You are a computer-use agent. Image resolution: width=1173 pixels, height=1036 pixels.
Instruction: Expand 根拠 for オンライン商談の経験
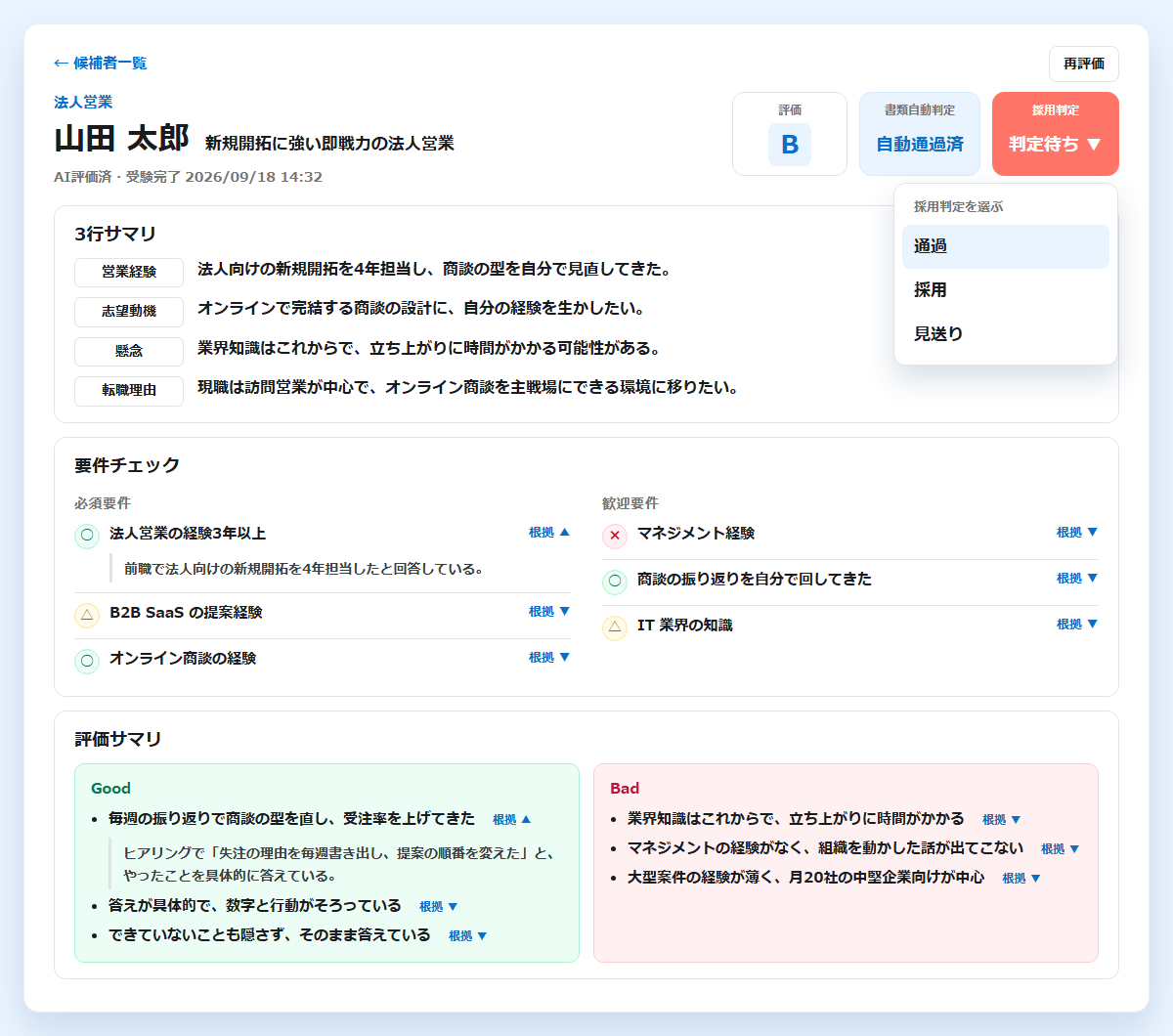point(549,658)
